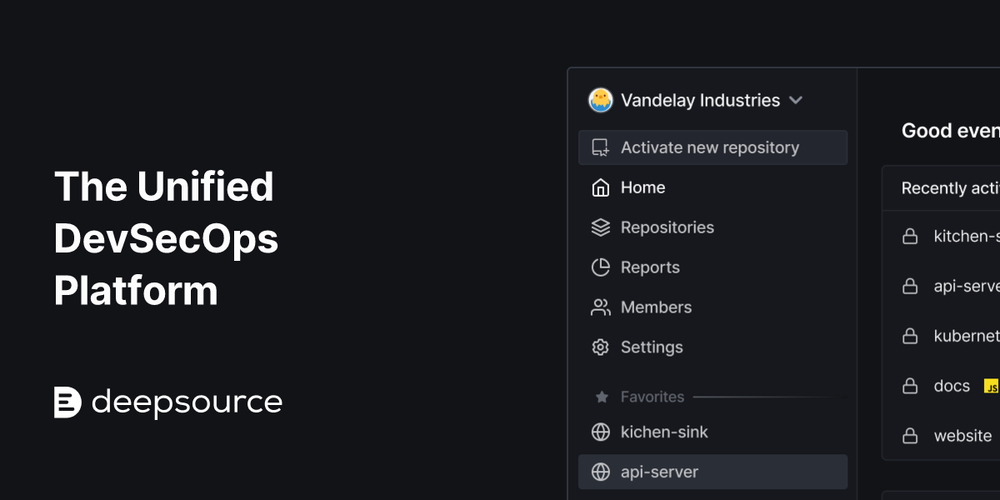Image resolution: width=1000 pixels, height=500 pixels.
Task: Click the Members people icon
Action: [600, 307]
